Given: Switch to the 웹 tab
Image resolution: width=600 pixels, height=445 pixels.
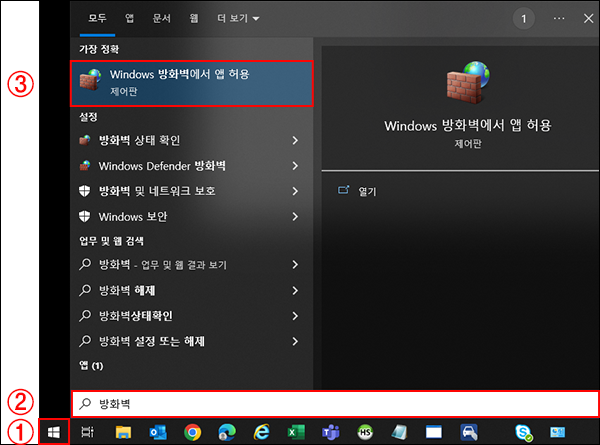Looking at the screenshot, I should point(194,18).
